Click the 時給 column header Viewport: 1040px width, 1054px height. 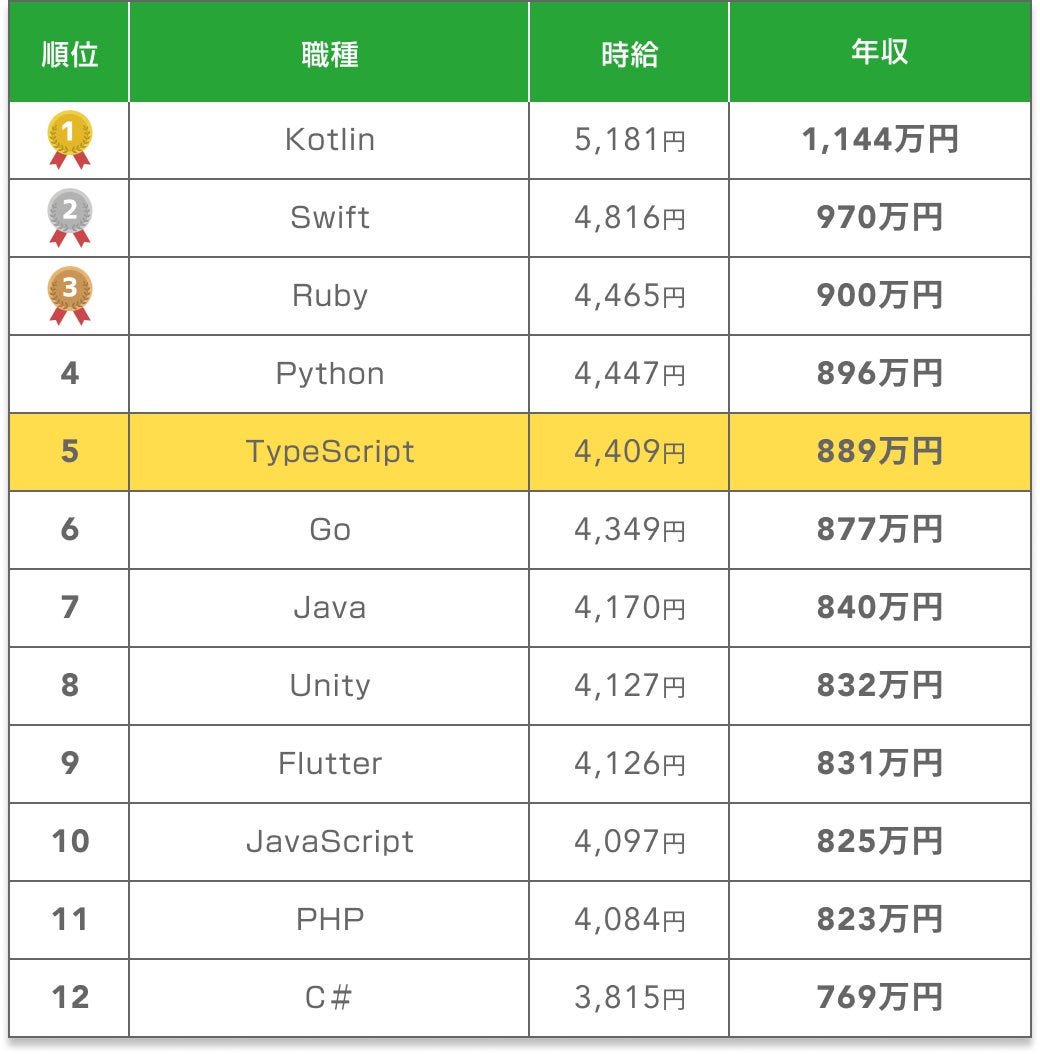click(629, 54)
